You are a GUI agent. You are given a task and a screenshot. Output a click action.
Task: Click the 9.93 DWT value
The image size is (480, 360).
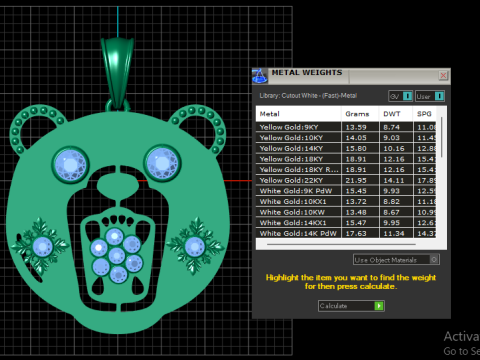(391, 191)
